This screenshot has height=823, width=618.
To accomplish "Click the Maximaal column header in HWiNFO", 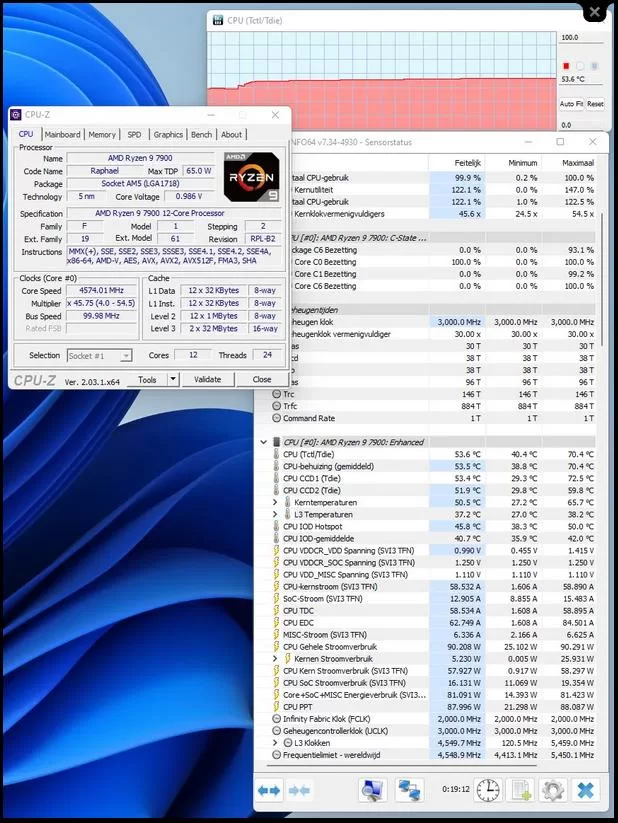I will [570, 163].
